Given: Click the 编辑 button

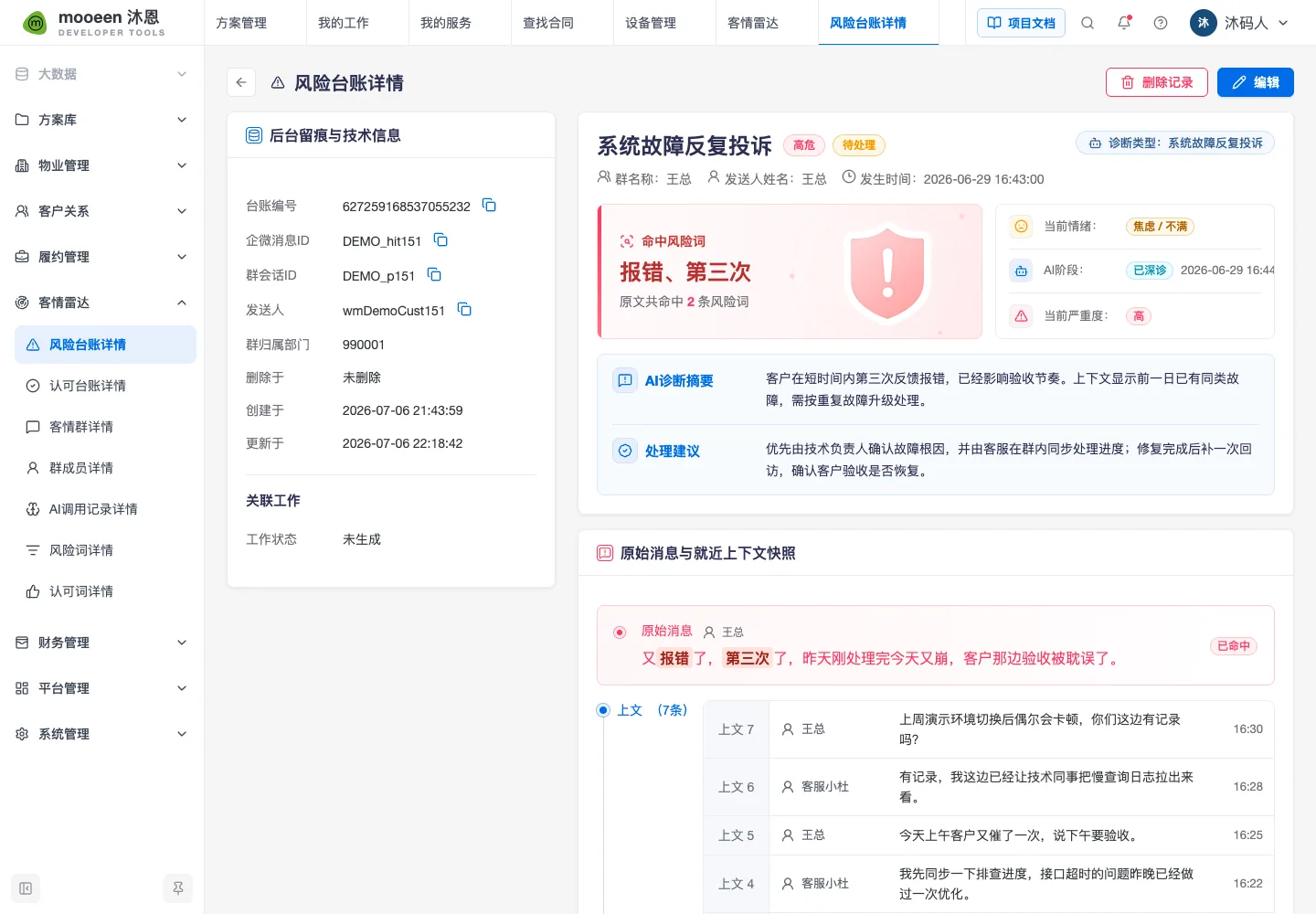Looking at the screenshot, I should tap(1256, 82).
